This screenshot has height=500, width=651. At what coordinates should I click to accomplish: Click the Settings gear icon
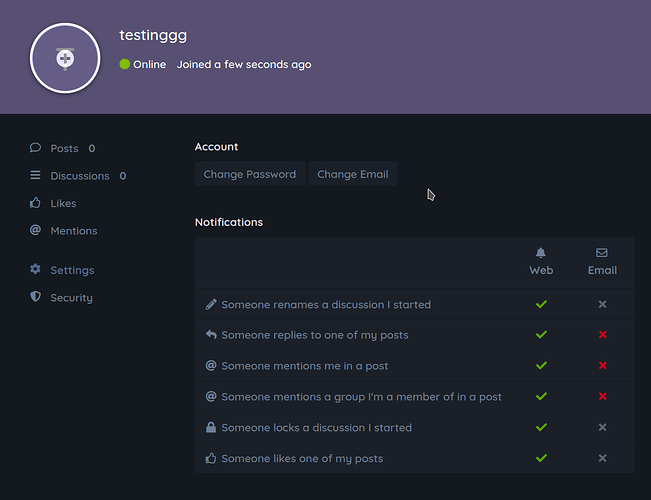pyautogui.click(x=35, y=269)
